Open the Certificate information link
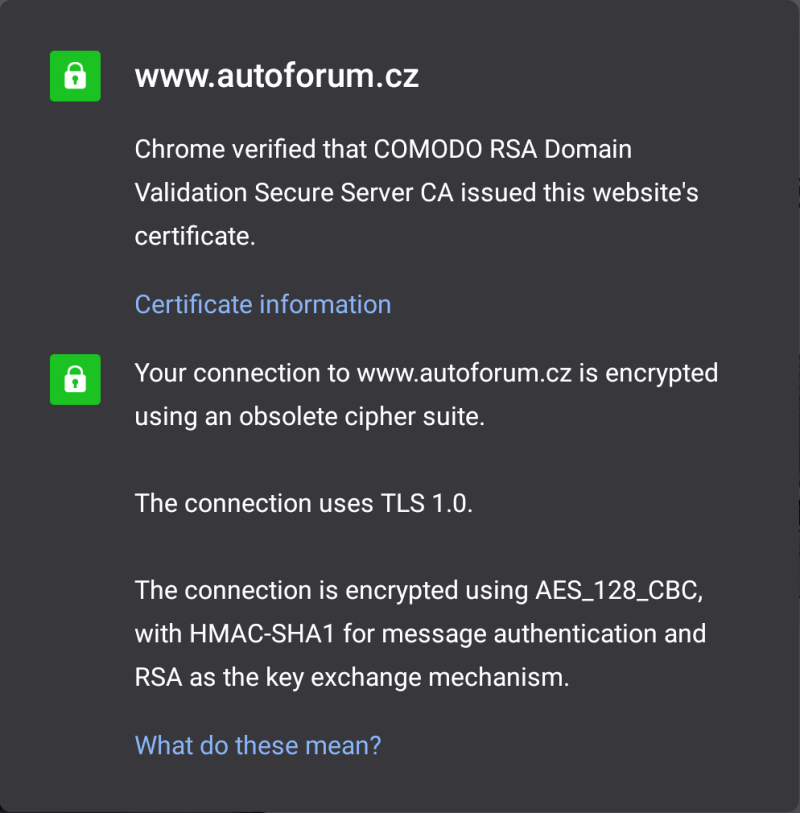Screen dimensions: 800x813 [263, 304]
